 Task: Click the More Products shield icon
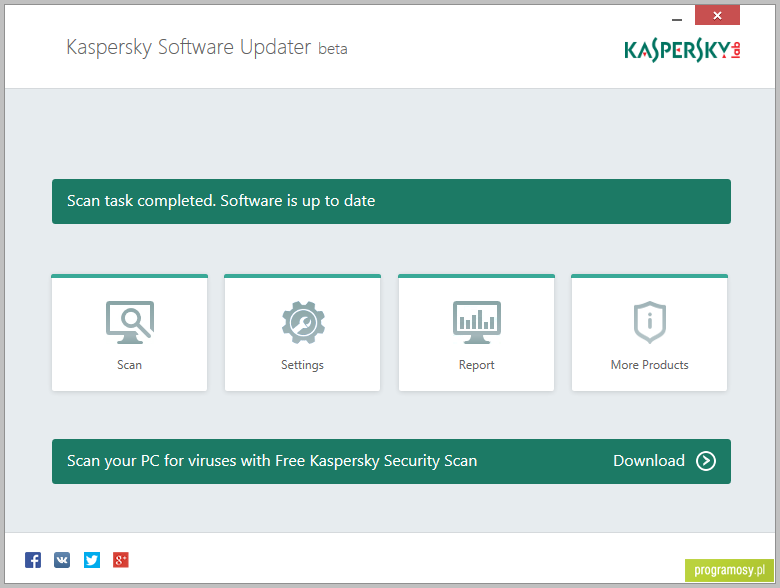[x=650, y=322]
